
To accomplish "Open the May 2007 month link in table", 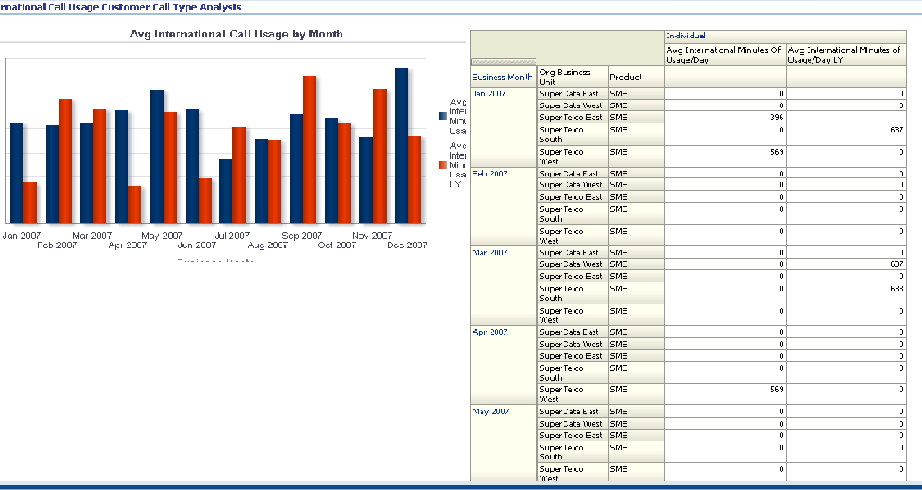I will click(490, 411).
